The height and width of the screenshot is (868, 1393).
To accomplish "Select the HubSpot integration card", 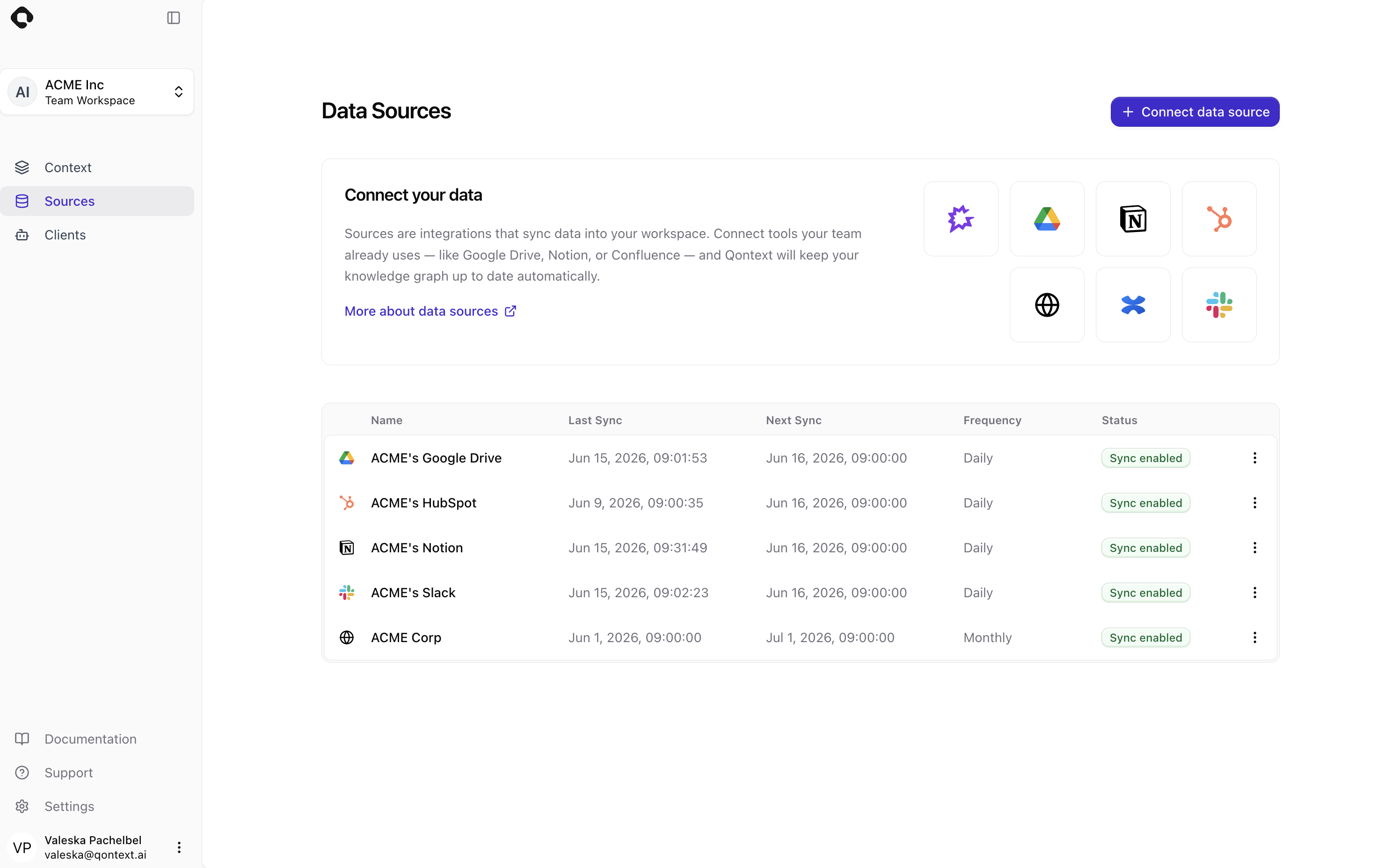I will [1219, 219].
